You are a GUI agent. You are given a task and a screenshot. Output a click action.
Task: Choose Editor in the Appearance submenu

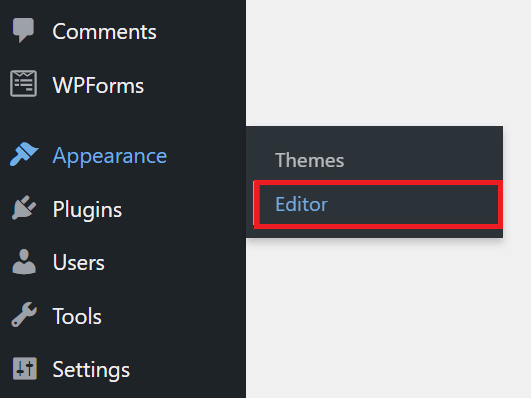(x=378, y=204)
